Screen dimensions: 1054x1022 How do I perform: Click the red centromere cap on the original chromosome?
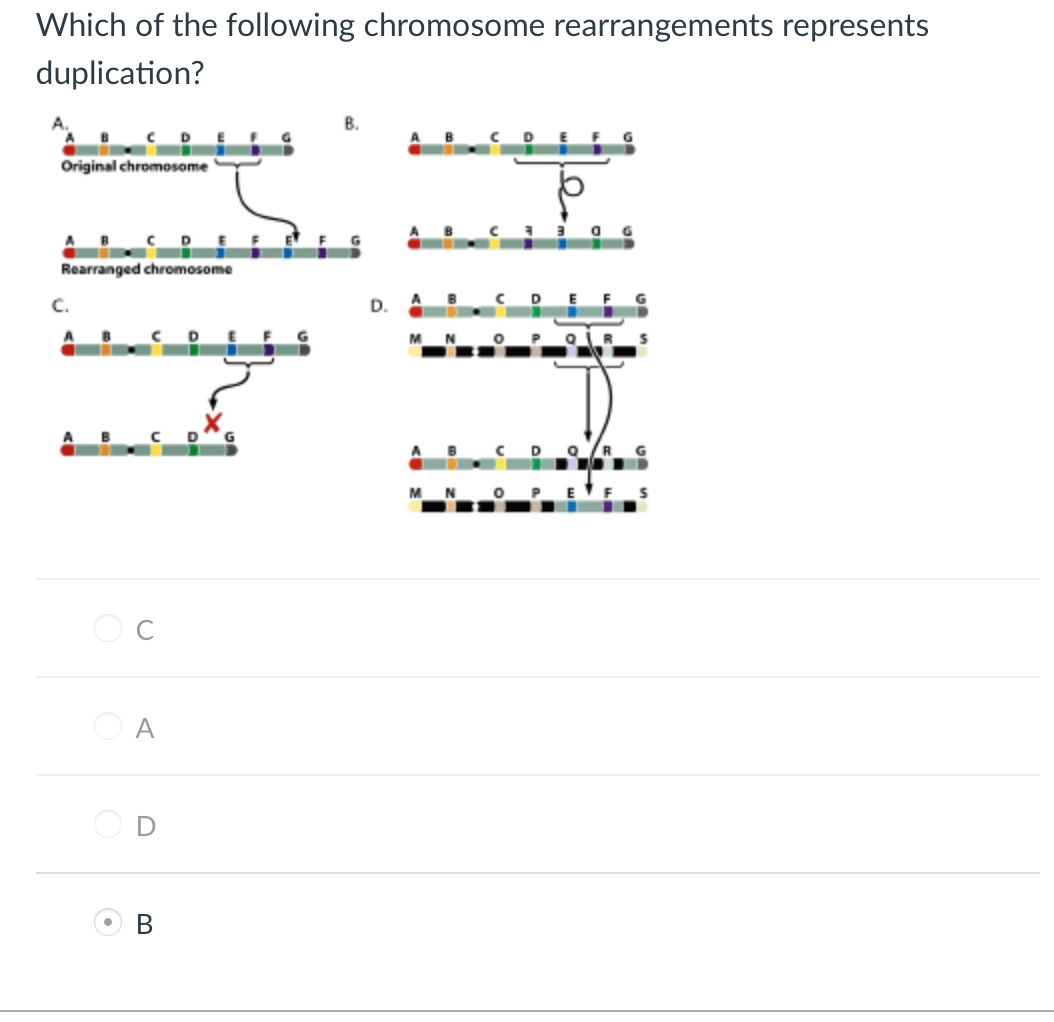tap(69, 148)
